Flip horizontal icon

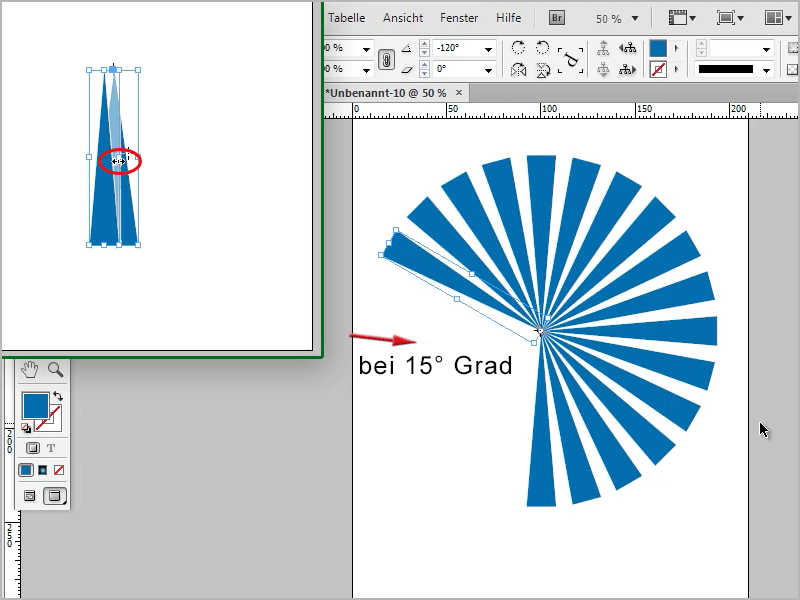tap(518, 69)
